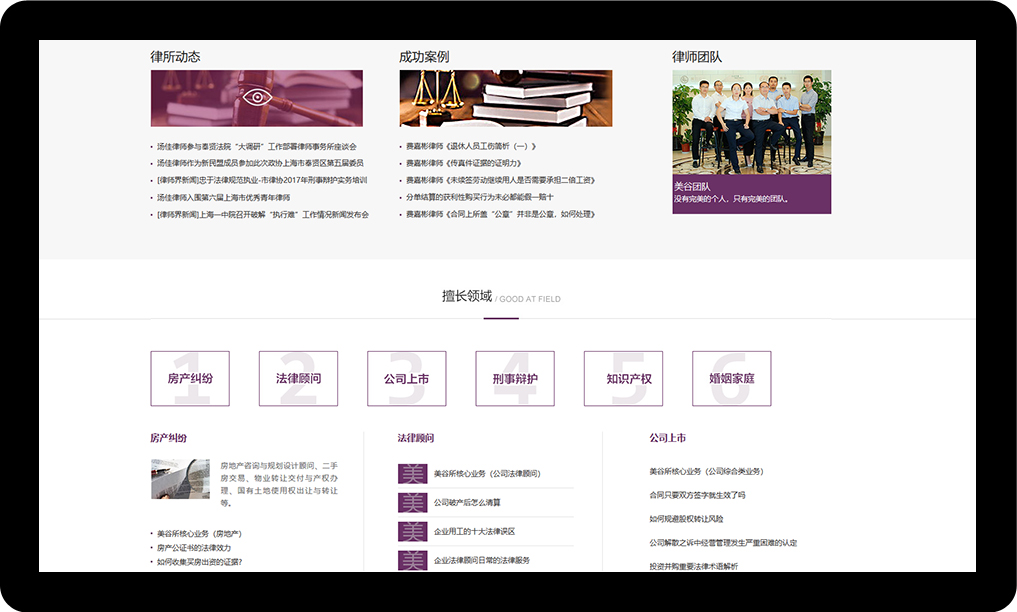The width and height of the screenshot is (1017, 612).
Task: Open the 律师团队 group photo
Action: pyautogui.click(x=752, y=122)
